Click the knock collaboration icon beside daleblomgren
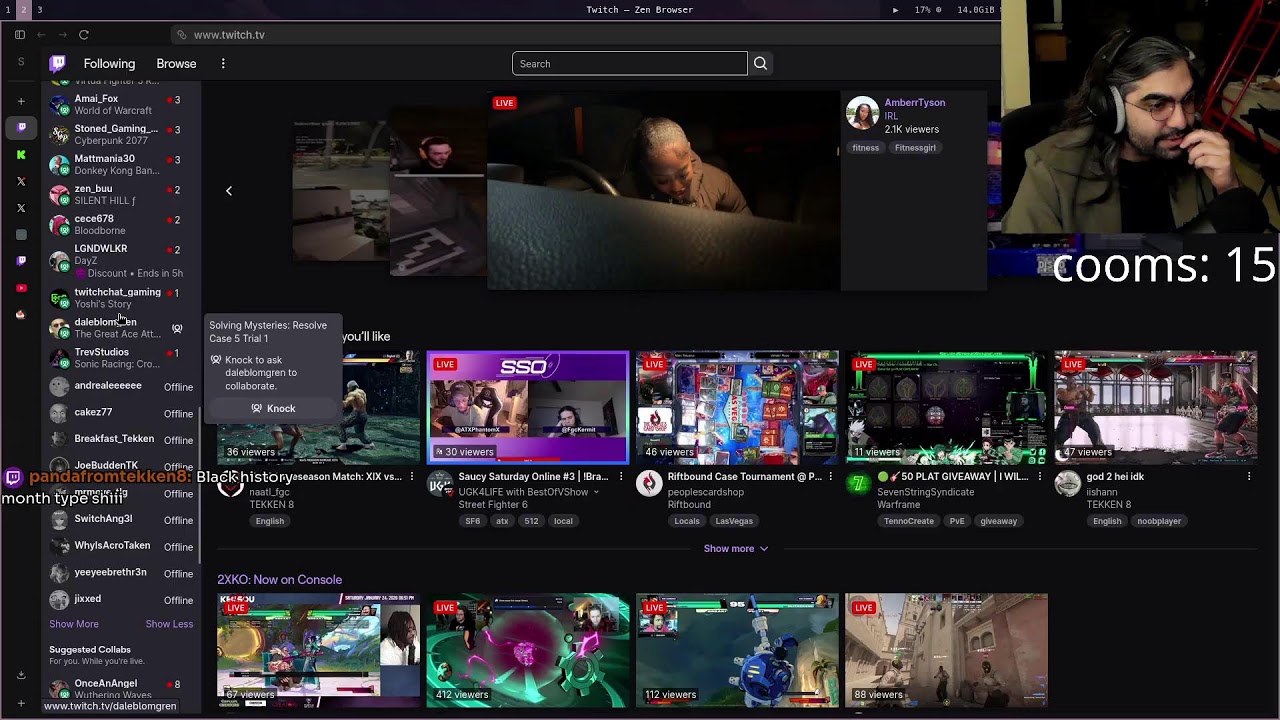1280x720 pixels. pos(177,328)
